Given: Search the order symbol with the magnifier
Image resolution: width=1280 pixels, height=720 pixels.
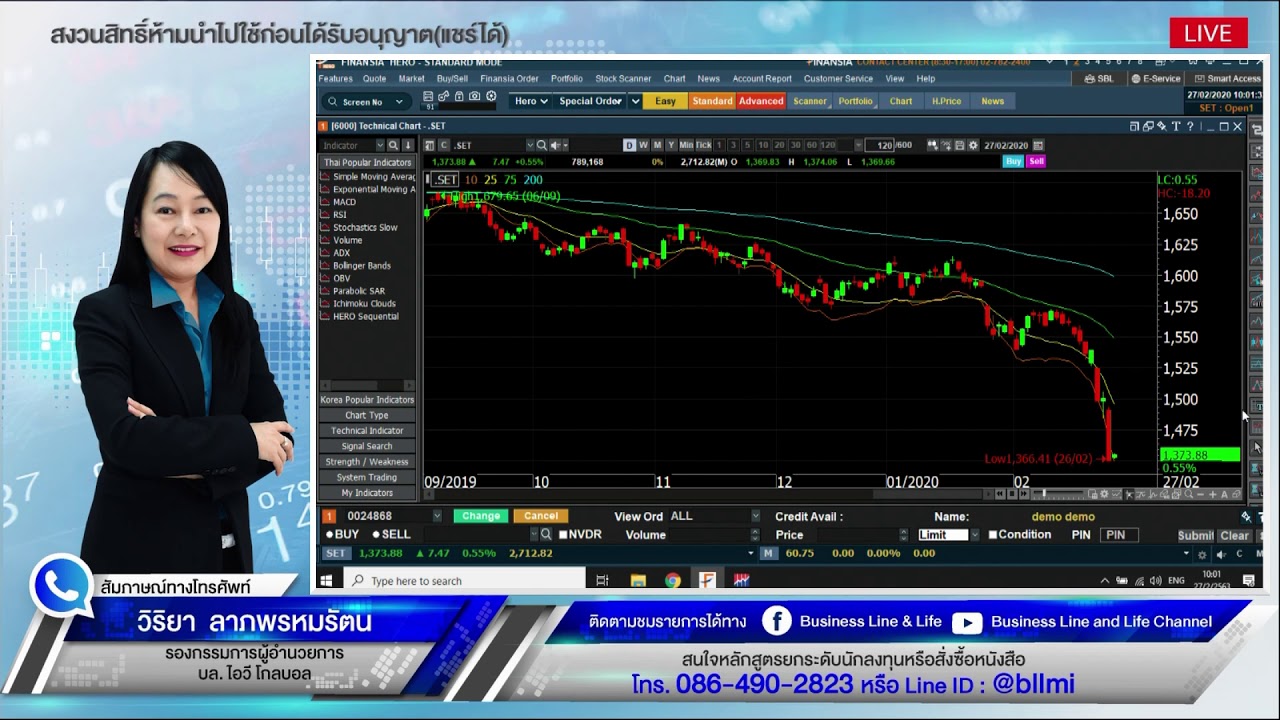Looking at the screenshot, I should click(x=546, y=535).
